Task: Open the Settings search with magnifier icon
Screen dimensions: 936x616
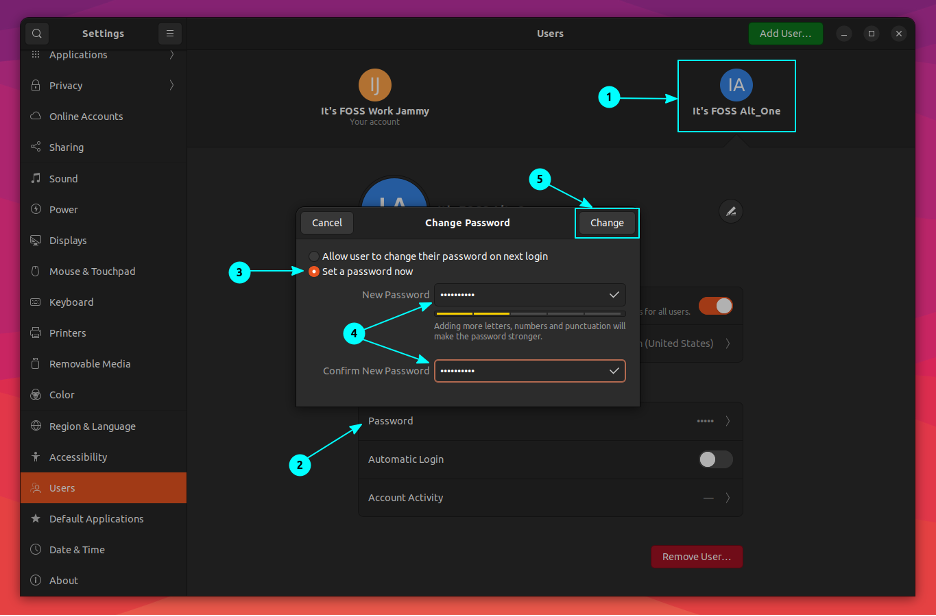Action: coord(36,33)
